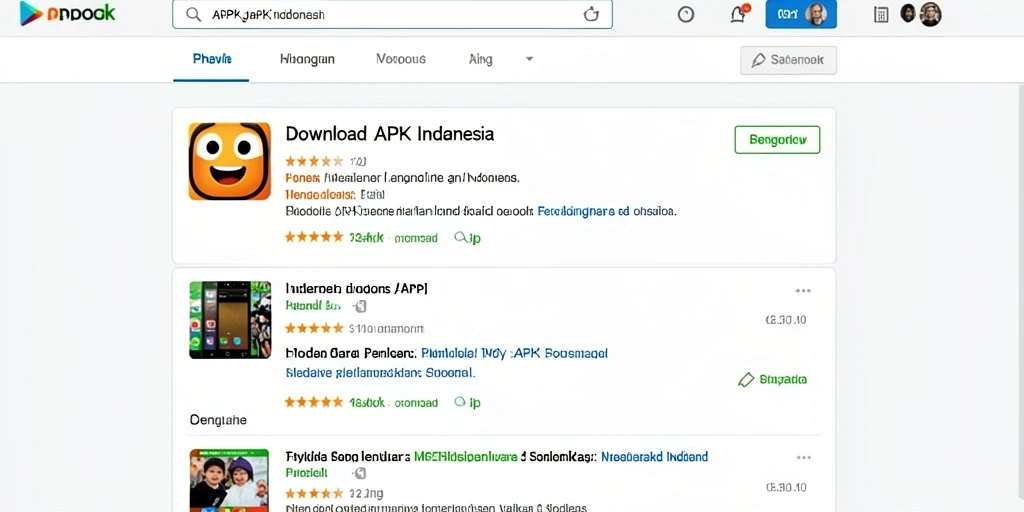Open the orange smiley face app icon
The image size is (1024, 512).
point(229,161)
